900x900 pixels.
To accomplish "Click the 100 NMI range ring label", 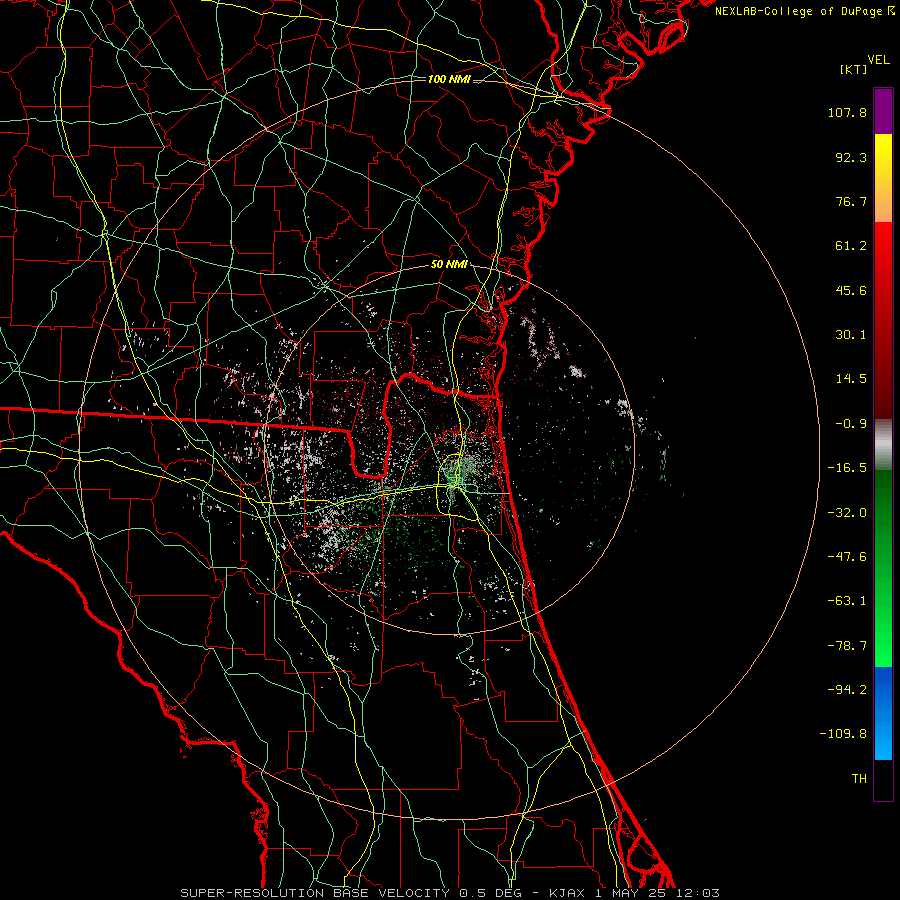I will point(449,79).
